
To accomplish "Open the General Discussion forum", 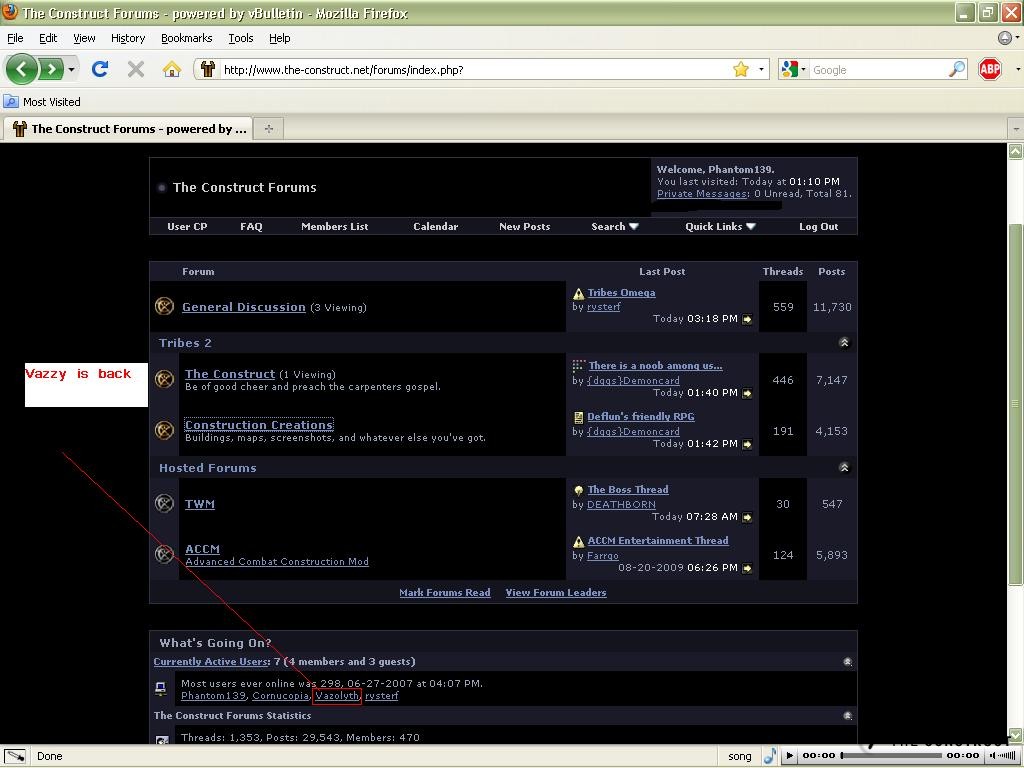I will point(244,307).
